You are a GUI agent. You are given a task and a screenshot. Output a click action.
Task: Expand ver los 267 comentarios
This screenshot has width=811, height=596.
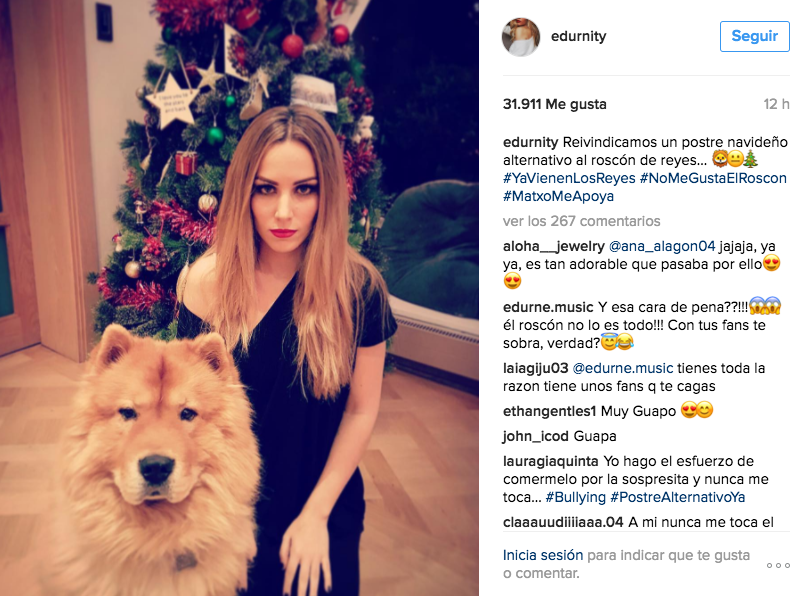581,221
